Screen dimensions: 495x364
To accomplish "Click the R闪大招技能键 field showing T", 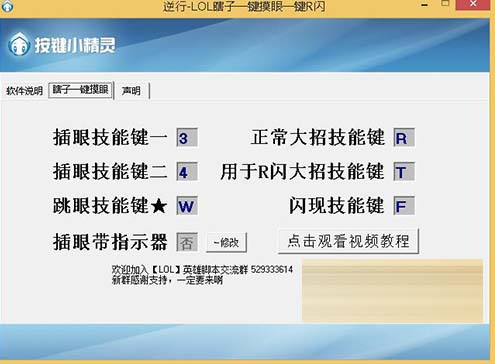I will 404,171.
